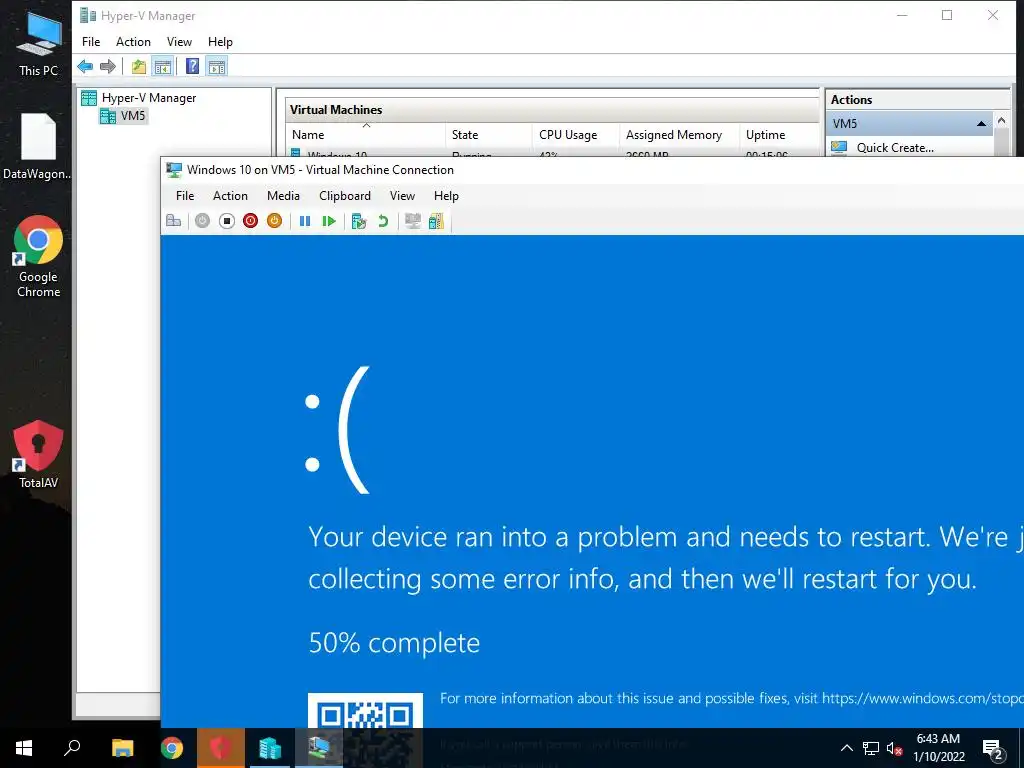Click muted volume icon in tray
The width and height of the screenshot is (1024, 768).
[894, 748]
